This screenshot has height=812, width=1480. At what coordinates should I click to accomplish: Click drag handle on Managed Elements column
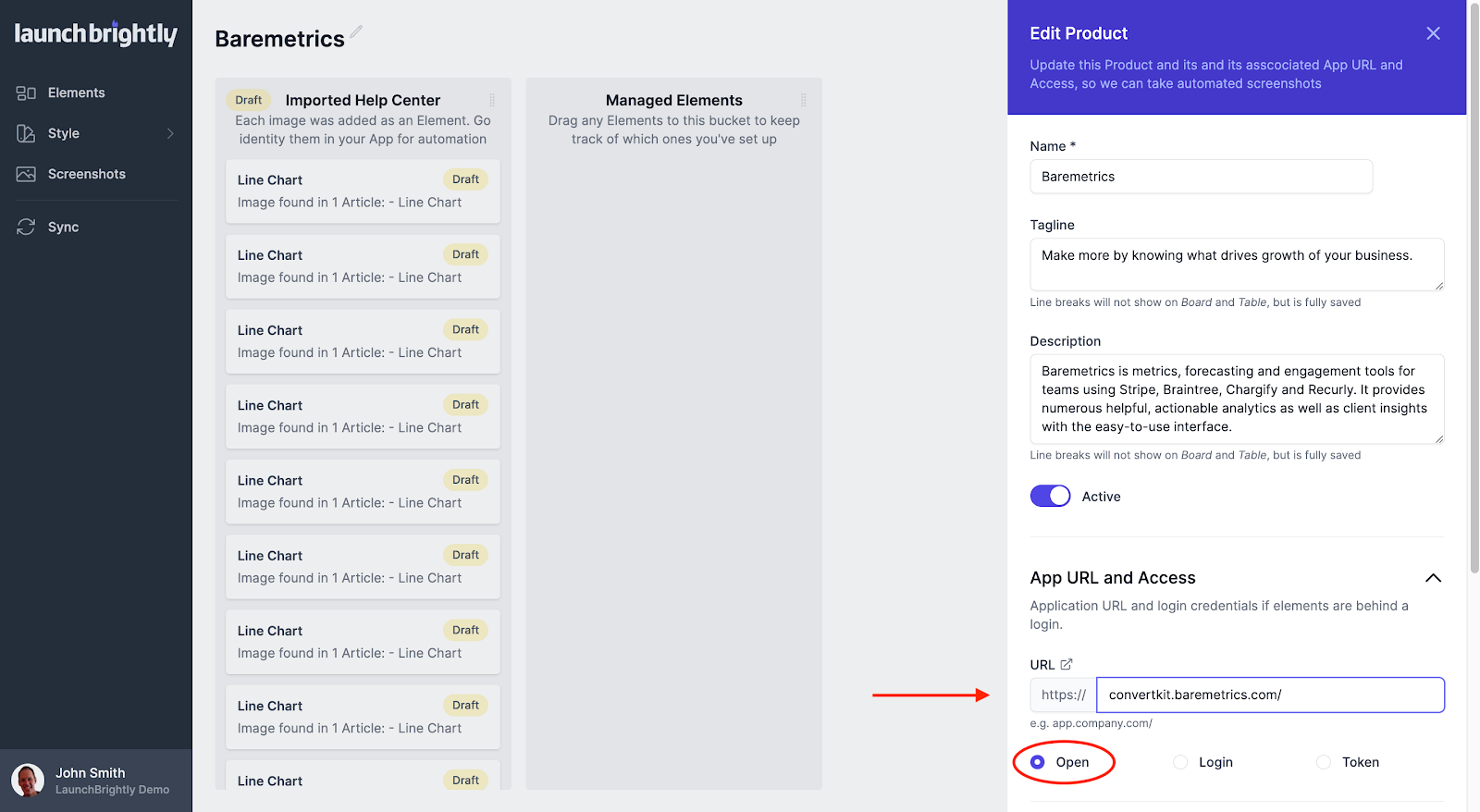click(x=803, y=100)
